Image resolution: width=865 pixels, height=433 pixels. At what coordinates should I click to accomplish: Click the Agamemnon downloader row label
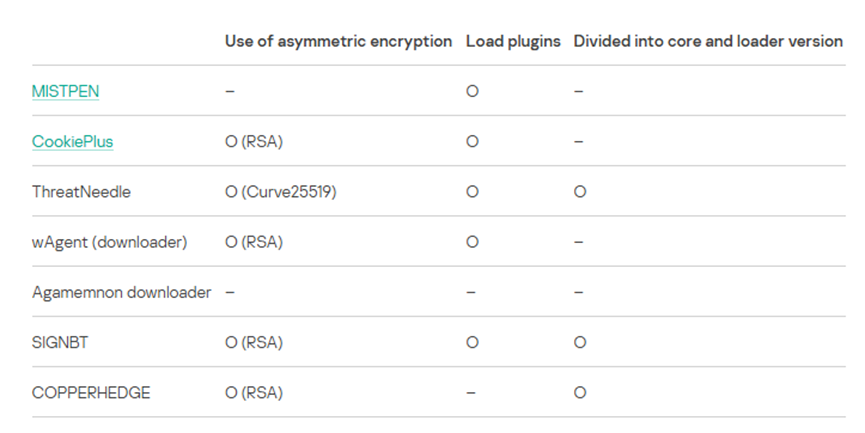click(x=122, y=292)
